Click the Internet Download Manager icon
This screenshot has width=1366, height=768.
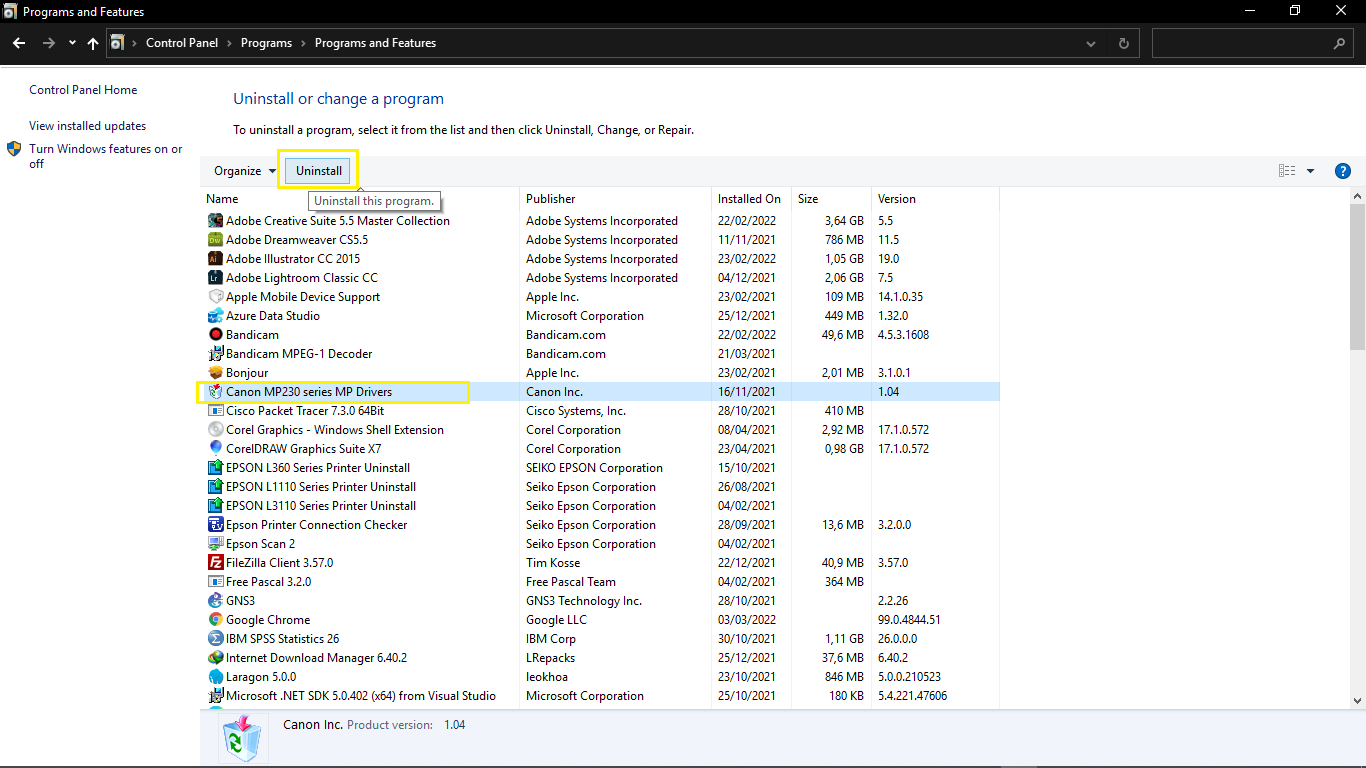click(215, 658)
